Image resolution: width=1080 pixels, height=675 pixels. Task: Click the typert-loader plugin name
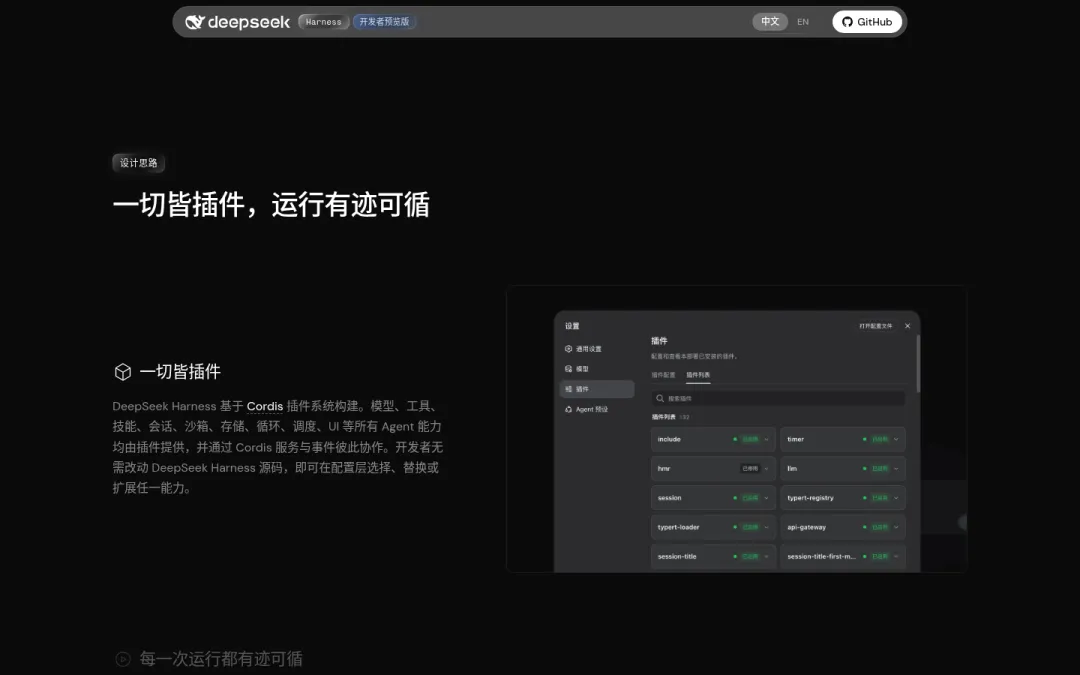pyautogui.click(x=678, y=527)
